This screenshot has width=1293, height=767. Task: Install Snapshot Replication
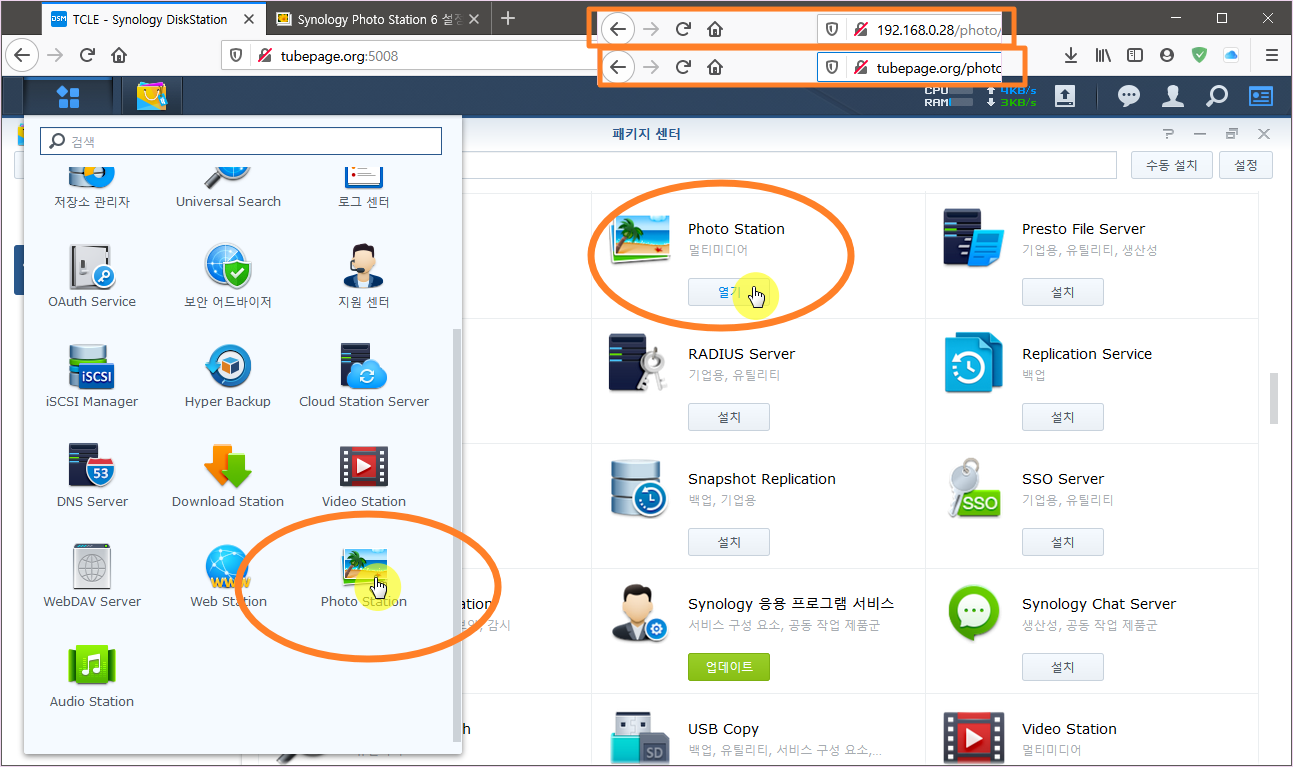pos(728,542)
